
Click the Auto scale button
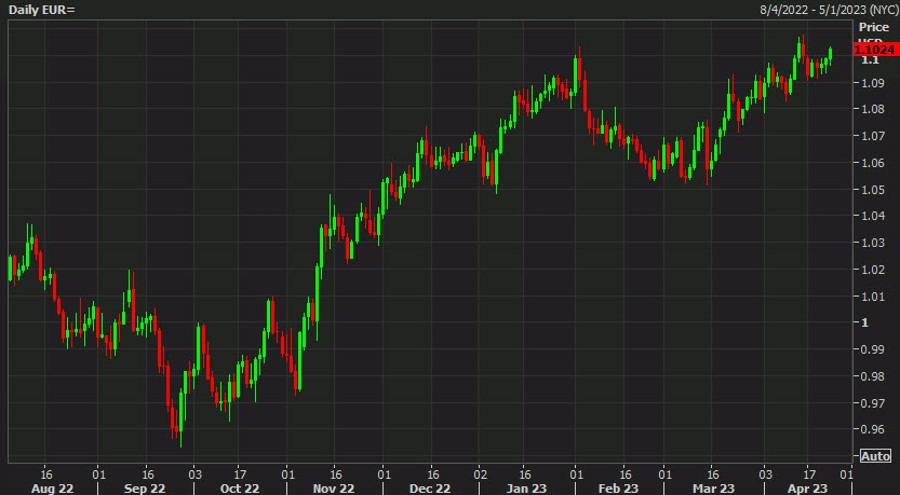pos(875,456)
